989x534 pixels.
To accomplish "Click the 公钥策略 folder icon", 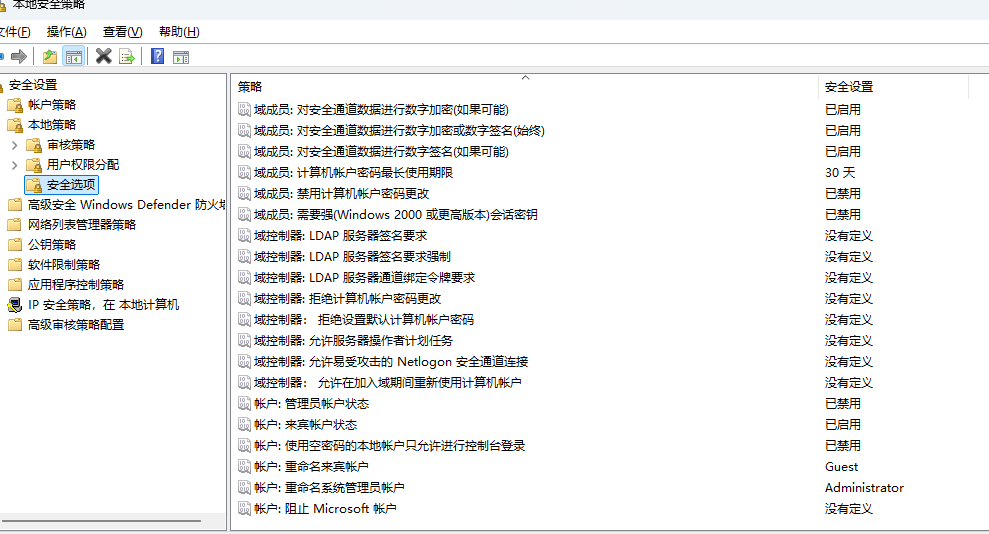I will tap(15, 245).
